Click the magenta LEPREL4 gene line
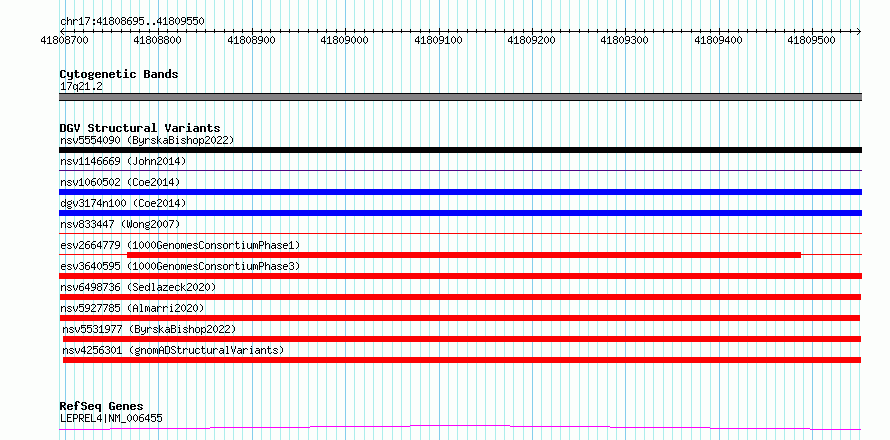 click(x=460, y=427)
